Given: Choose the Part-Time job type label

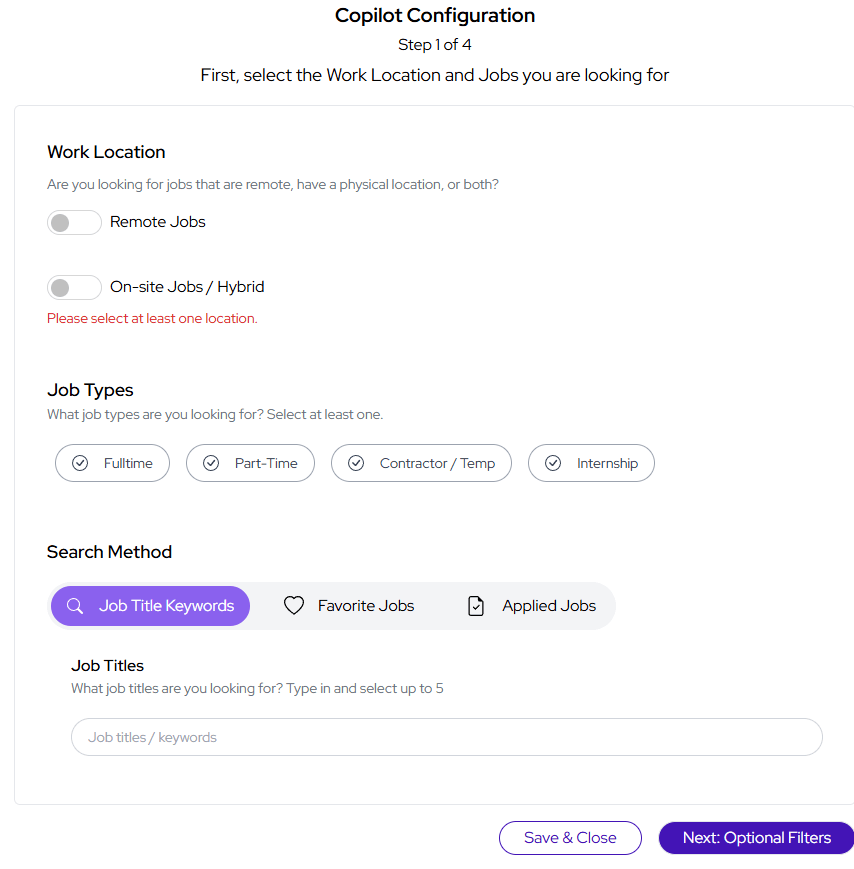Looking at the screenshot, I should click(266, 464).
